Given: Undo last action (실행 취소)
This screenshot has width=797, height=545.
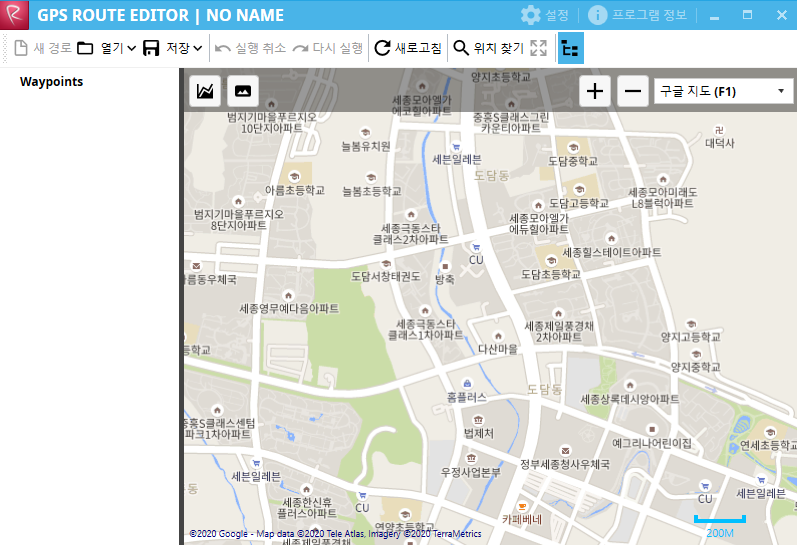Looking at the screenshot, I should tap(250, 48).
